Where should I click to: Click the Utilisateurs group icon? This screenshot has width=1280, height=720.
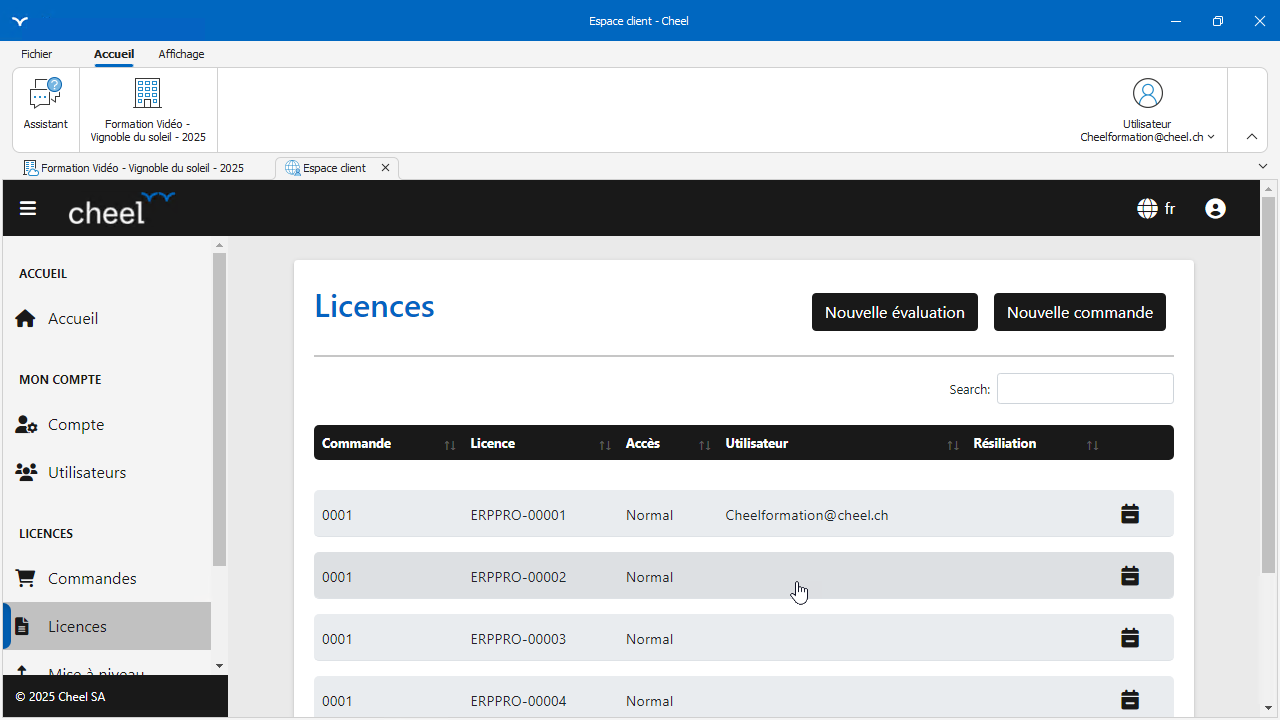pos(26,472)
